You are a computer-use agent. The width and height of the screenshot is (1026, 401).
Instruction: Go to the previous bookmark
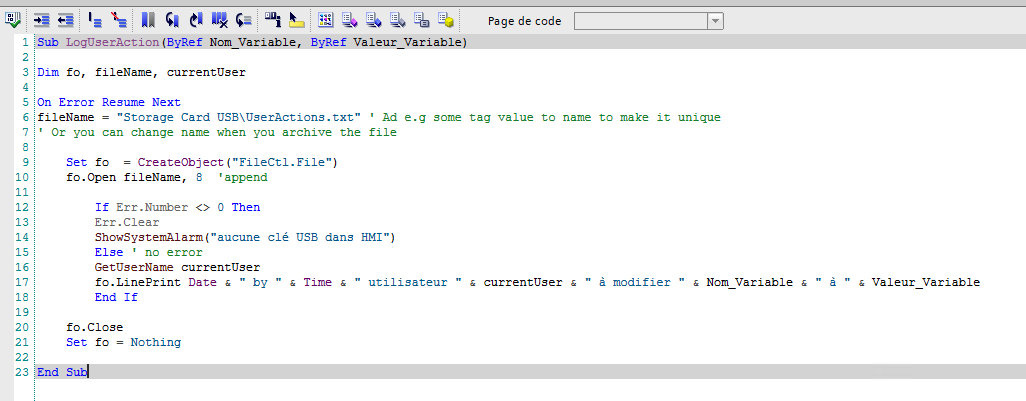tap(172, 19)
